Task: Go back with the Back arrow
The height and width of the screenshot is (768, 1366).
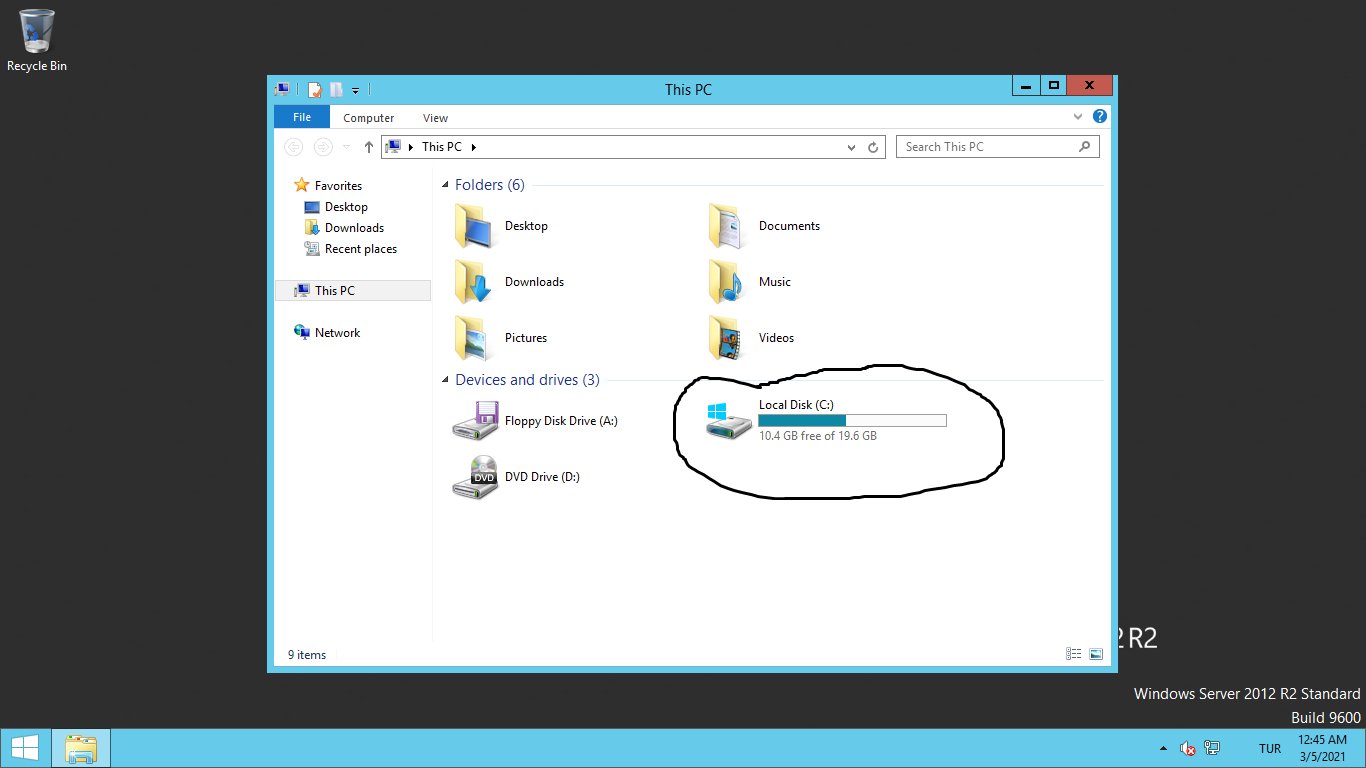Action: click(294, 147)
